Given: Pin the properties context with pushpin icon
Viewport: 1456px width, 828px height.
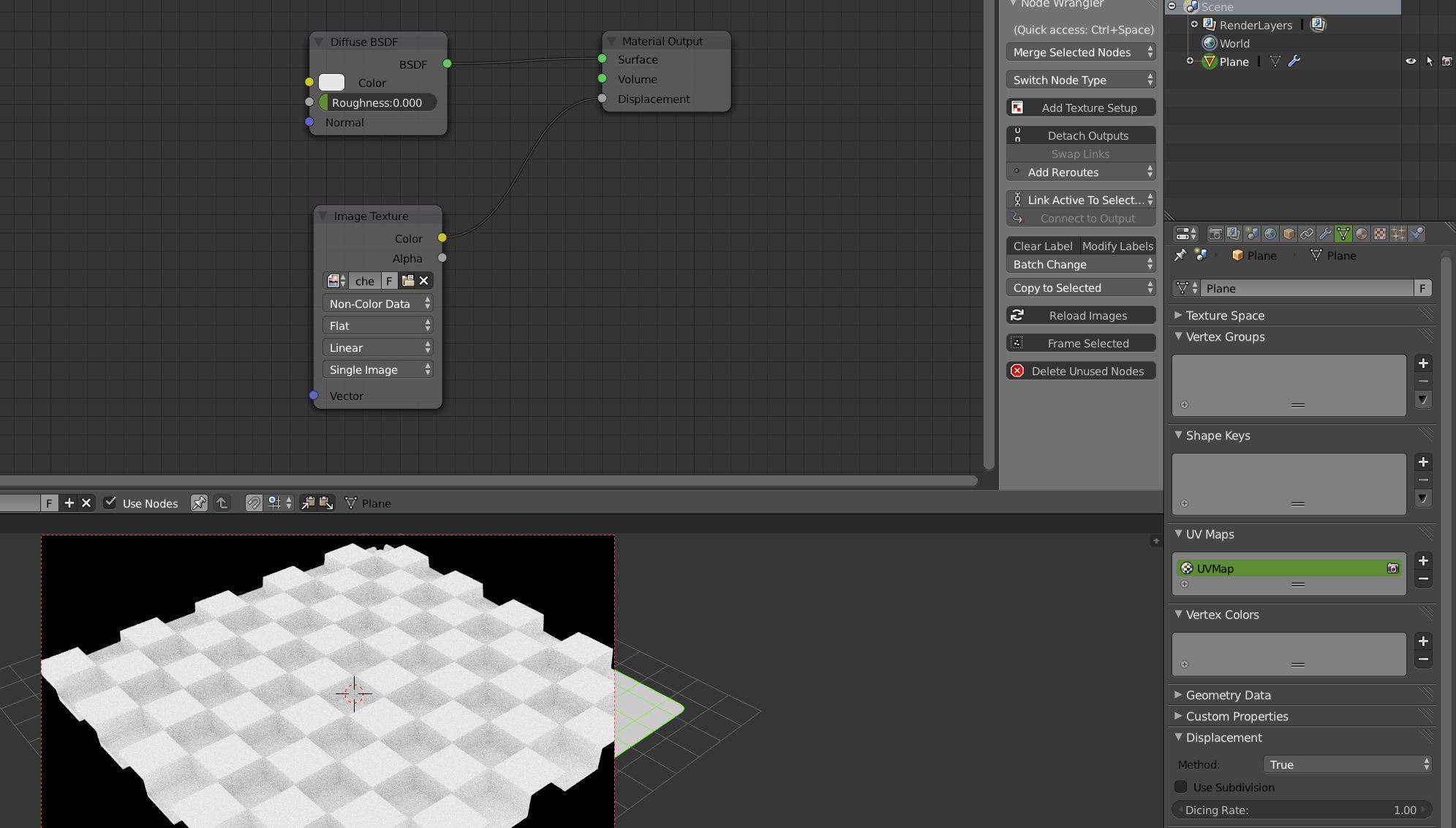Looking at the screenshot, I should (x=1180, y=255).
